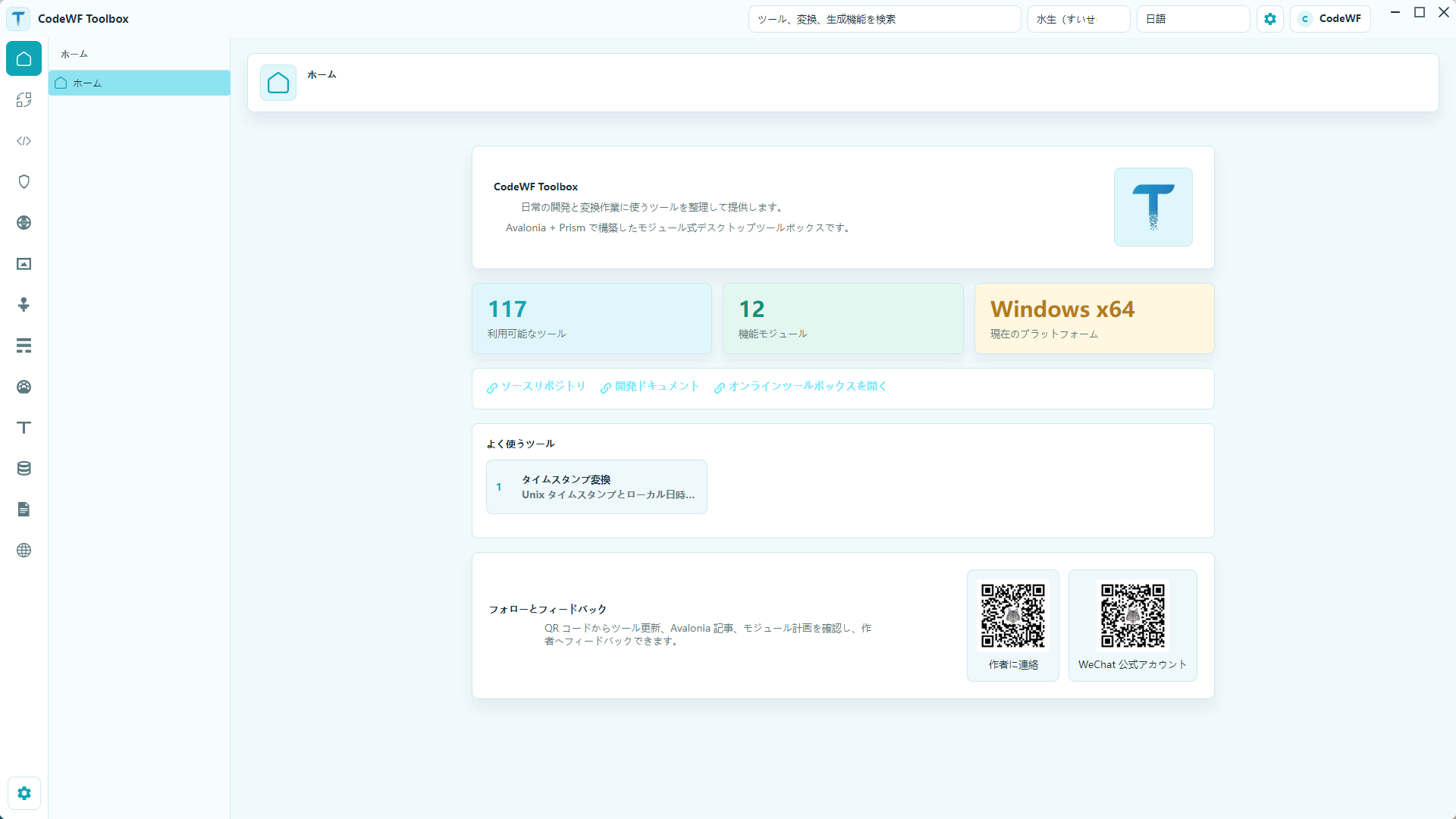1456x819 pixels.
Task: Click the 12 機能モジュール stat card
Action: (x=843, y=318)
